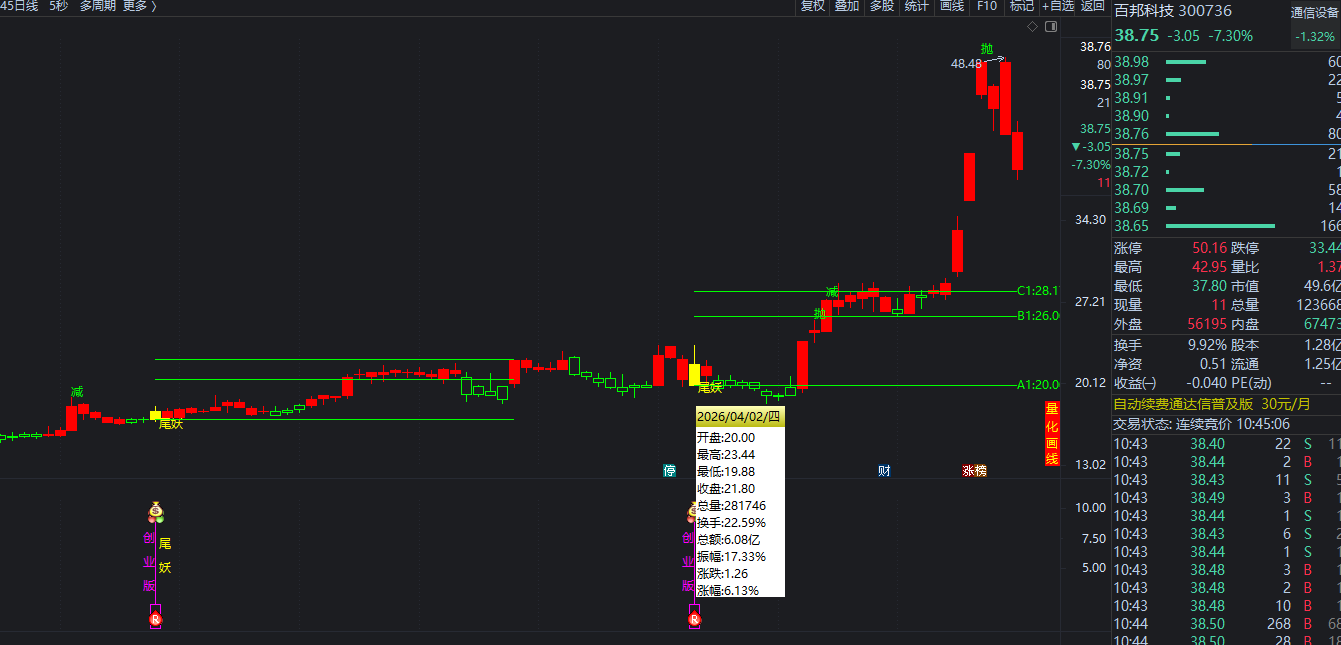Switch to 45日线 period tab
This screenshot has height=645, width=1341.
click(x=19, y=6)
